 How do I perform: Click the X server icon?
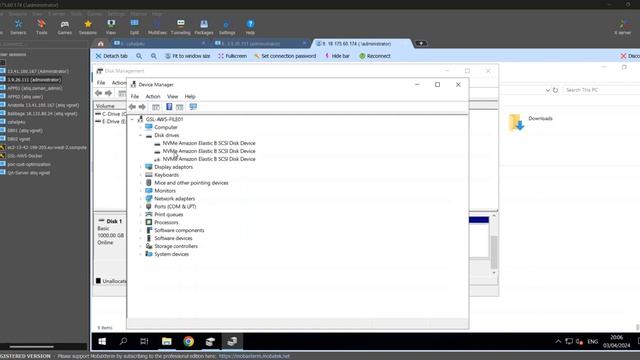tap(623, 27)
